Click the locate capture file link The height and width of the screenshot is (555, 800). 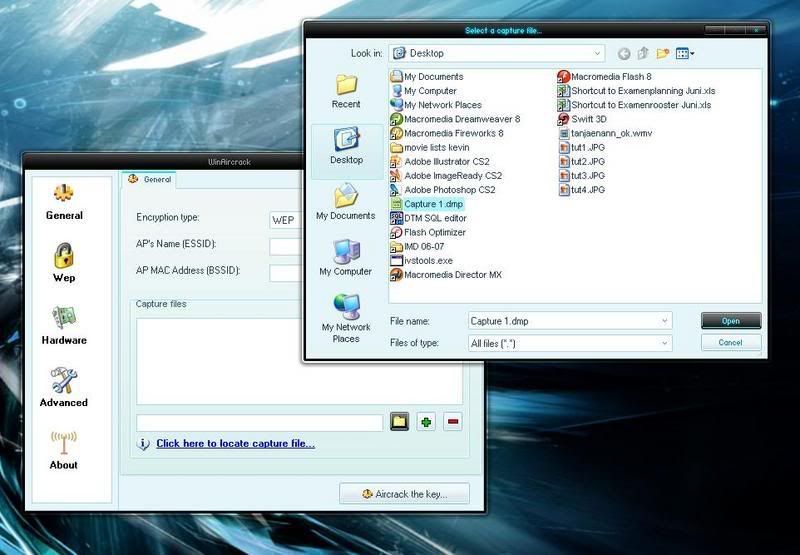[x=235, y=444]
